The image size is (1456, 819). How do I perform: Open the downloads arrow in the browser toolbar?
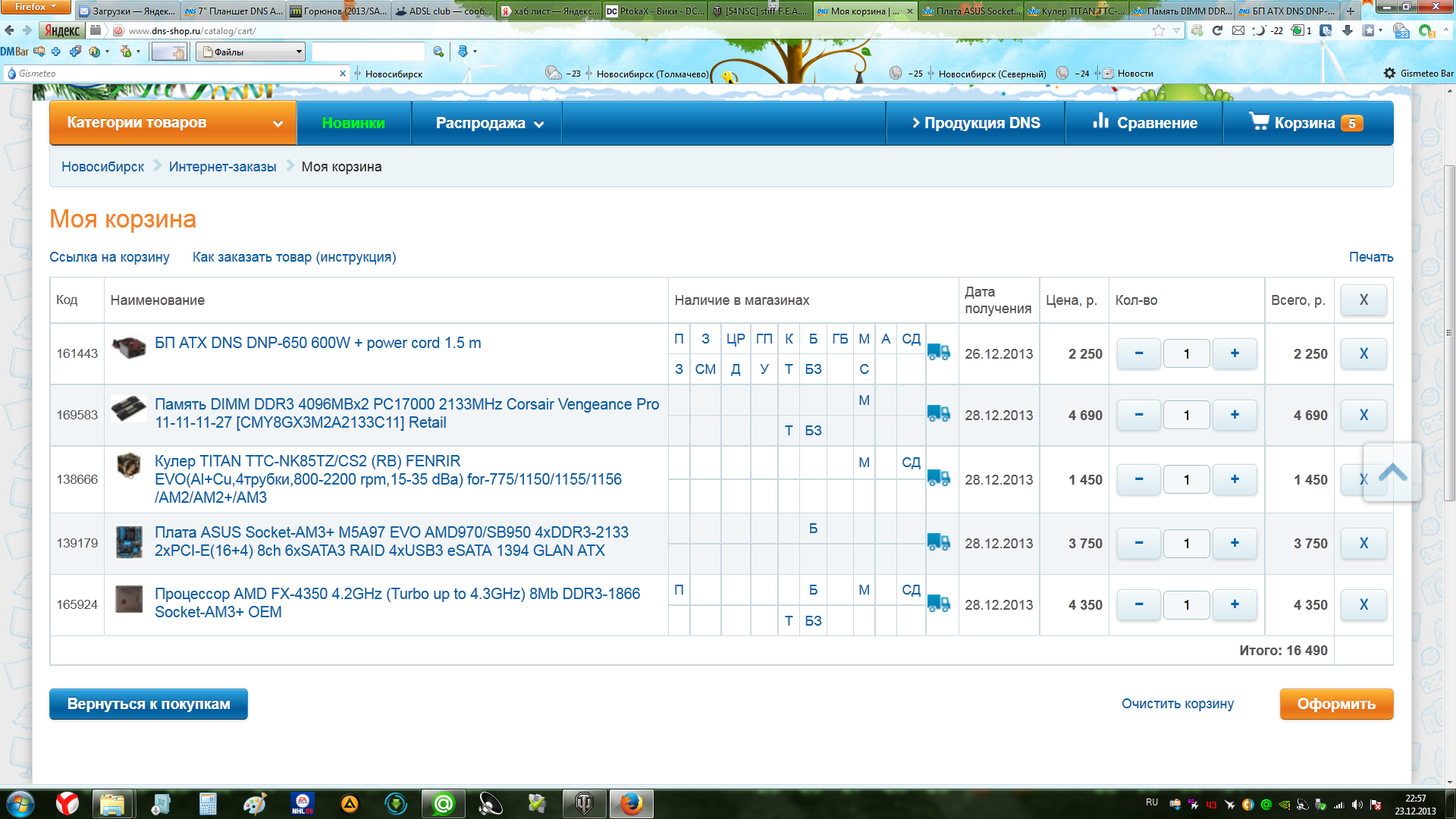[1348, 30]
